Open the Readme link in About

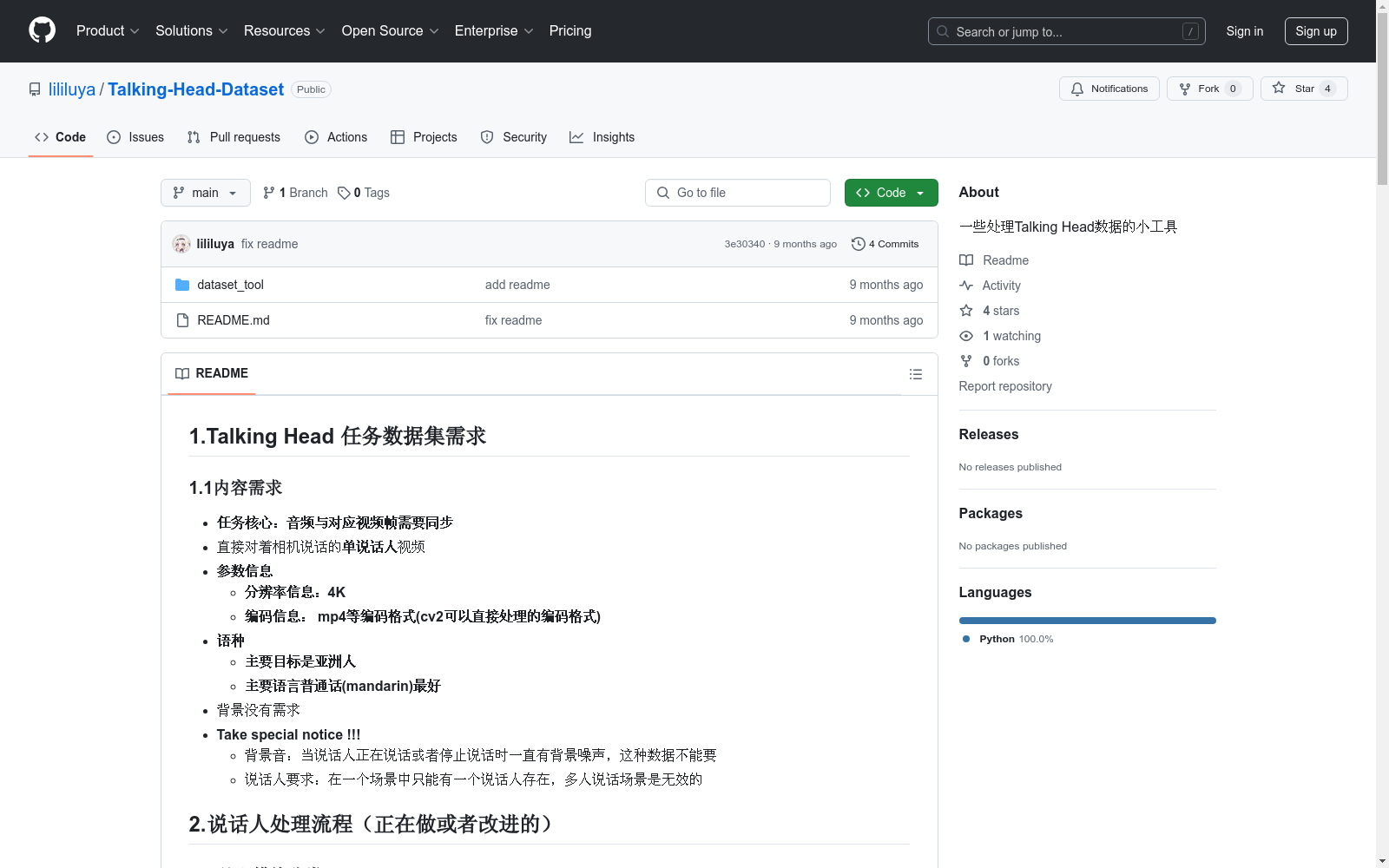pyautogui.click(x=994, y=260)
